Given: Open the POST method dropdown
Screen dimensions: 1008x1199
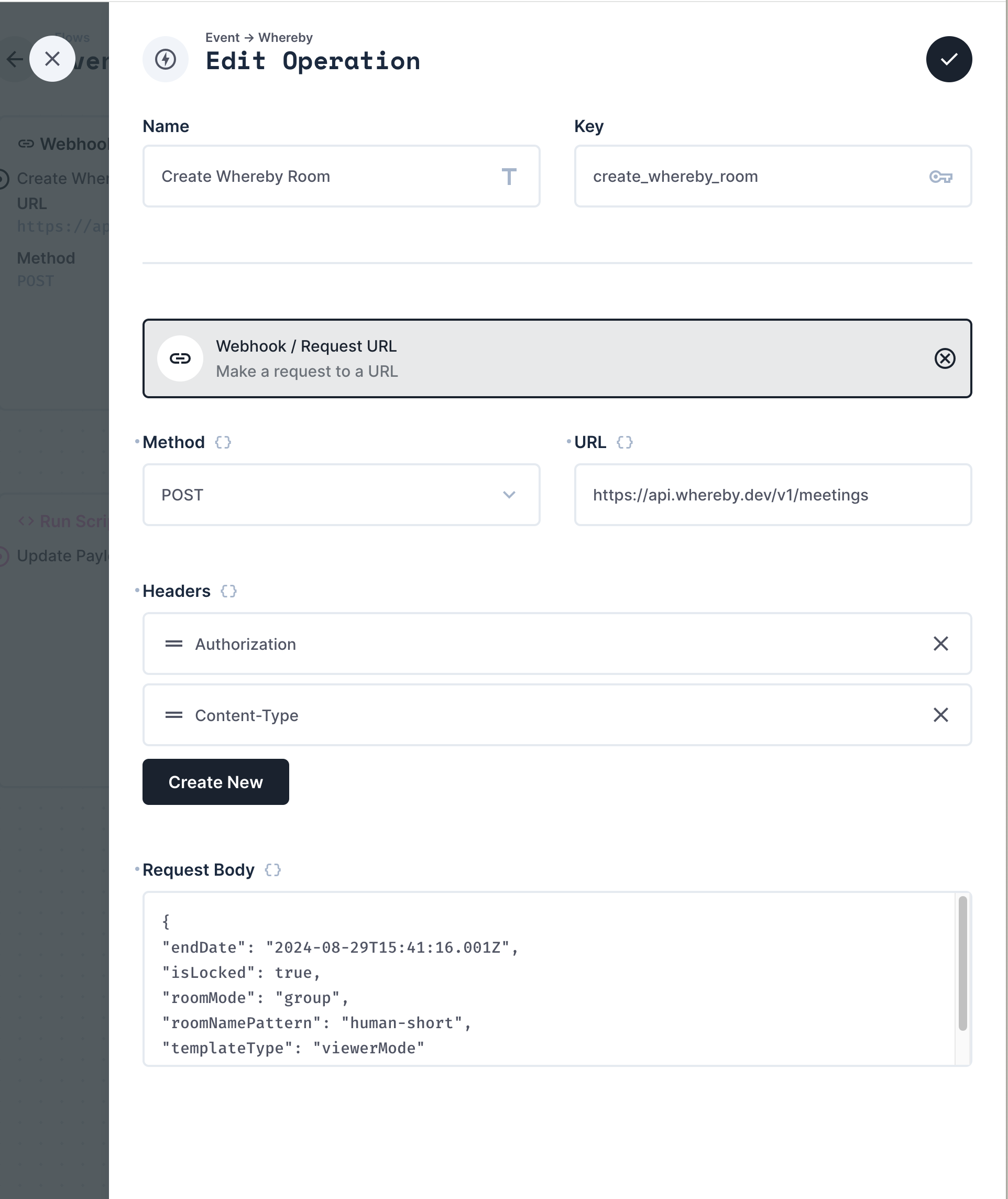Looking at the screenshot, I should pyautogui.click(x=341, y=495).
